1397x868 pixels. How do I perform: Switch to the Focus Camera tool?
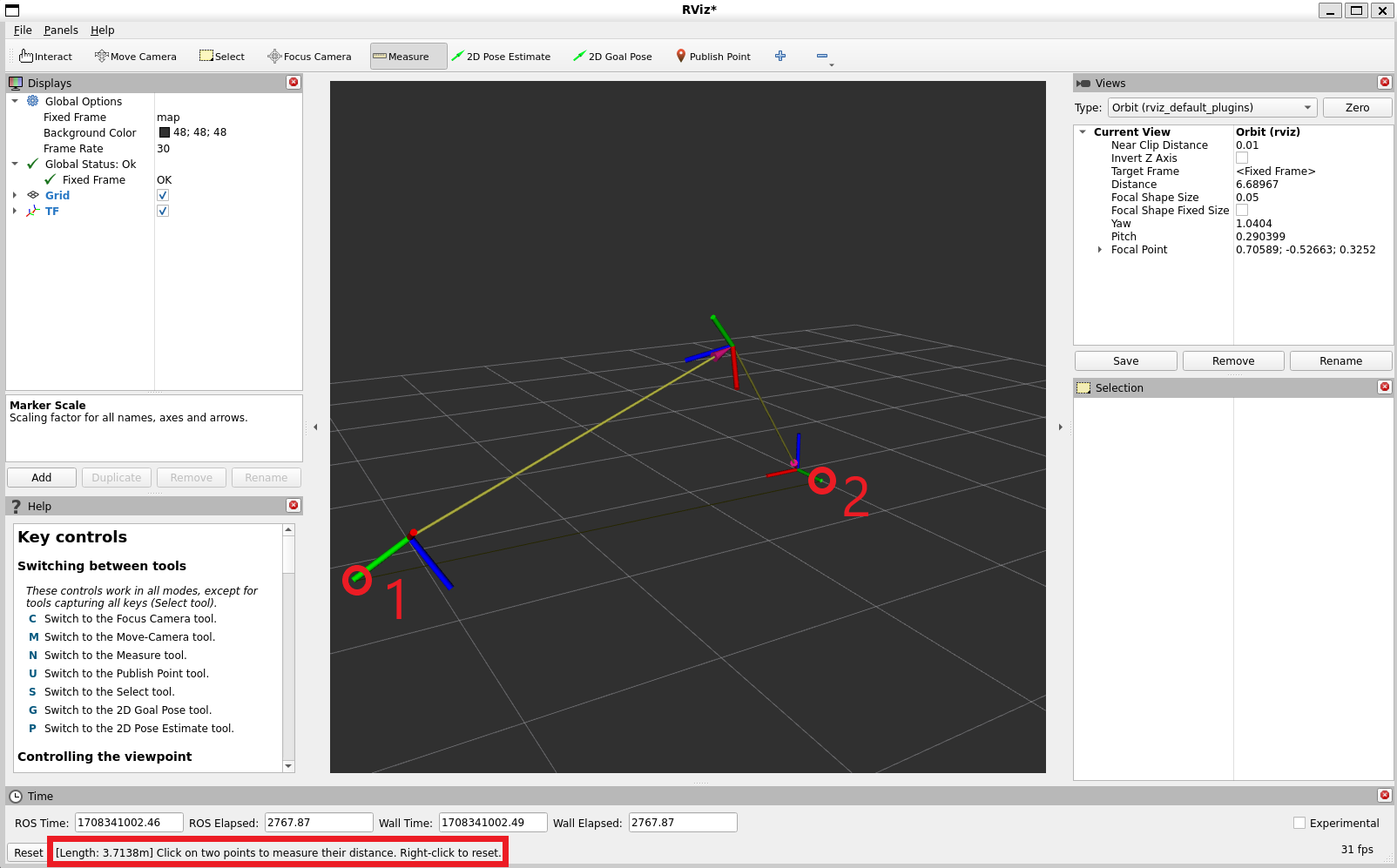[309, 57]
